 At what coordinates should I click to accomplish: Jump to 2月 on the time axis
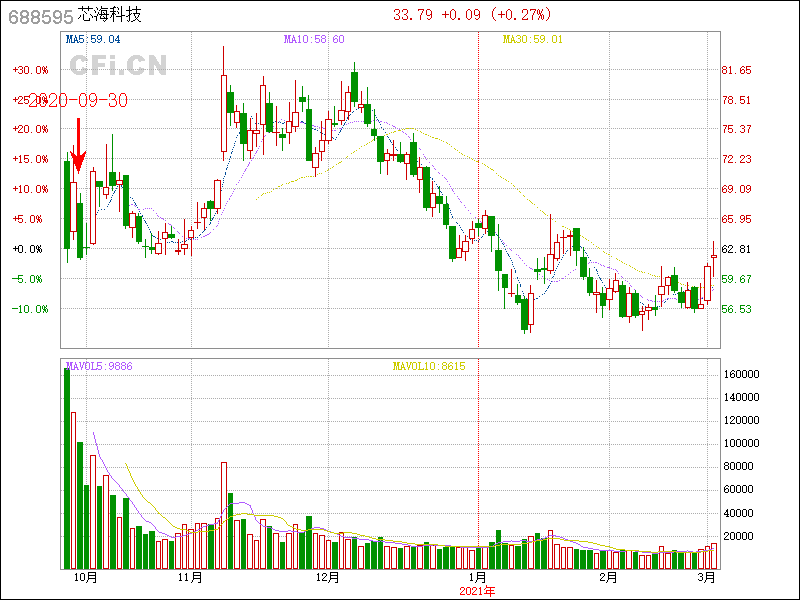coord(607,578)
